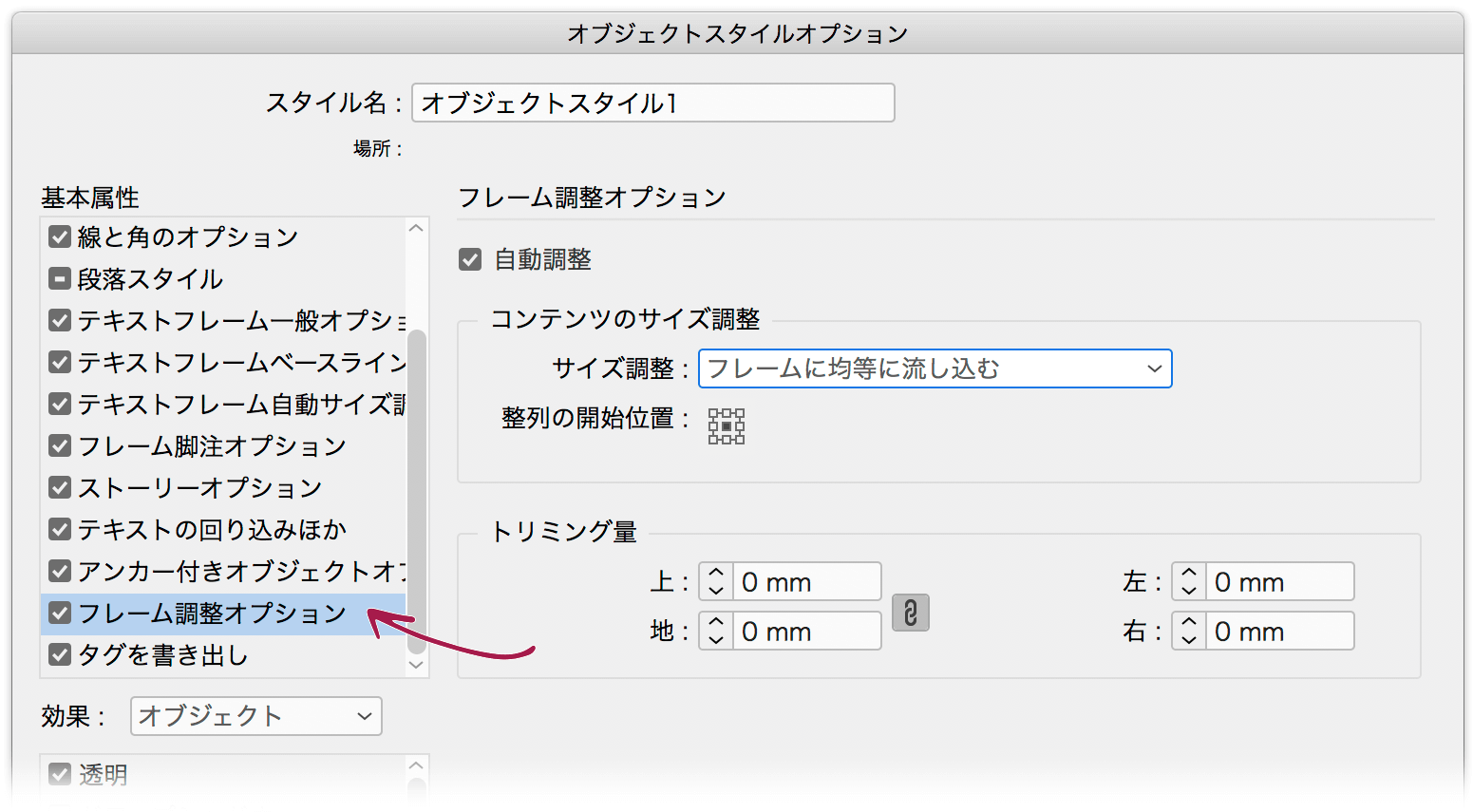
Task: Select テキストの回り込みほか in the attributes list
Action: (190, 529)
